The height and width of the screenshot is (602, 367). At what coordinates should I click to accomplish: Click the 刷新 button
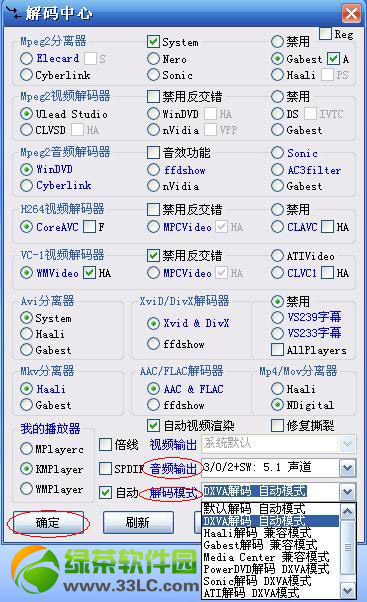pyautogui.click(x=138, y=523)
